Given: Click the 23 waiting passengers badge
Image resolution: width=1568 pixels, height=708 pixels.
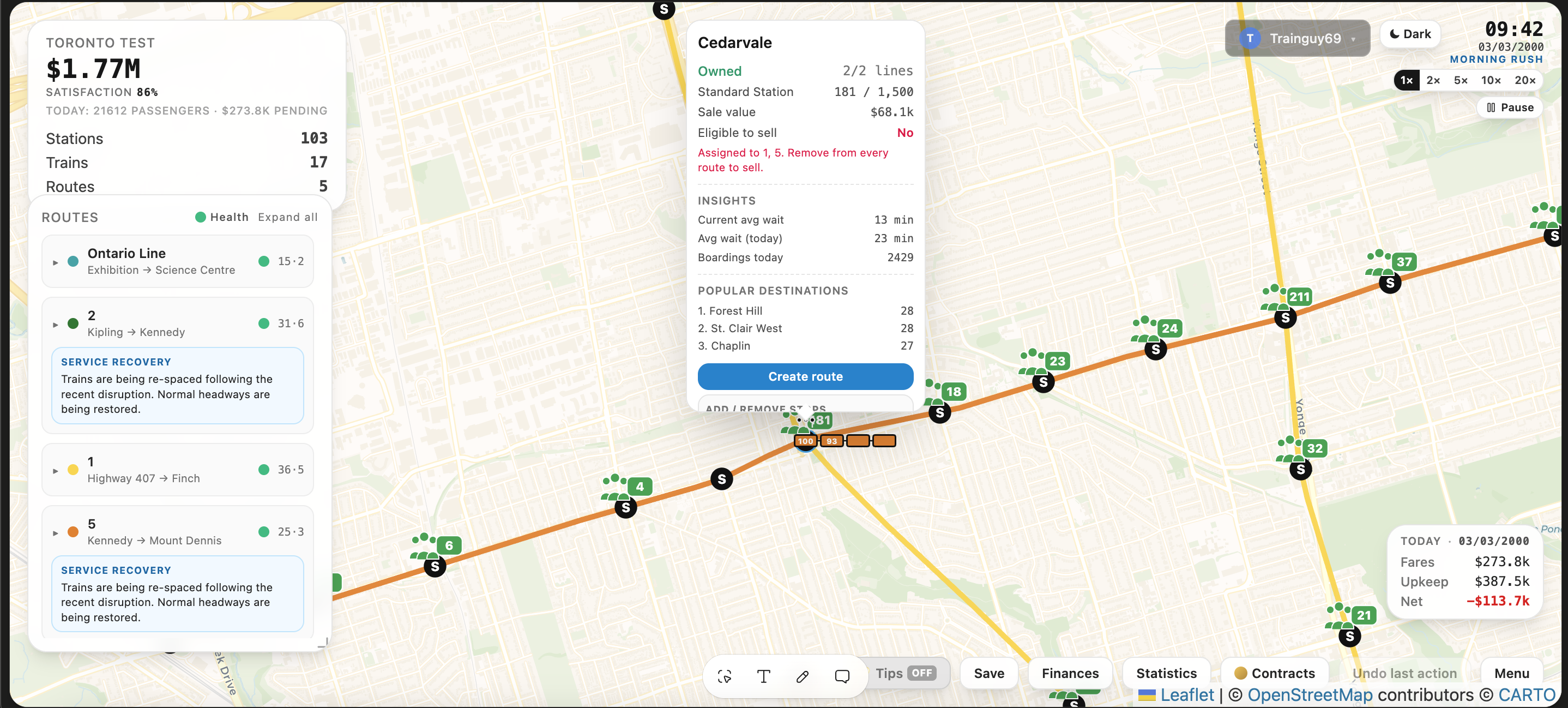Looking at the screenshot, I should click(1057, 361).
